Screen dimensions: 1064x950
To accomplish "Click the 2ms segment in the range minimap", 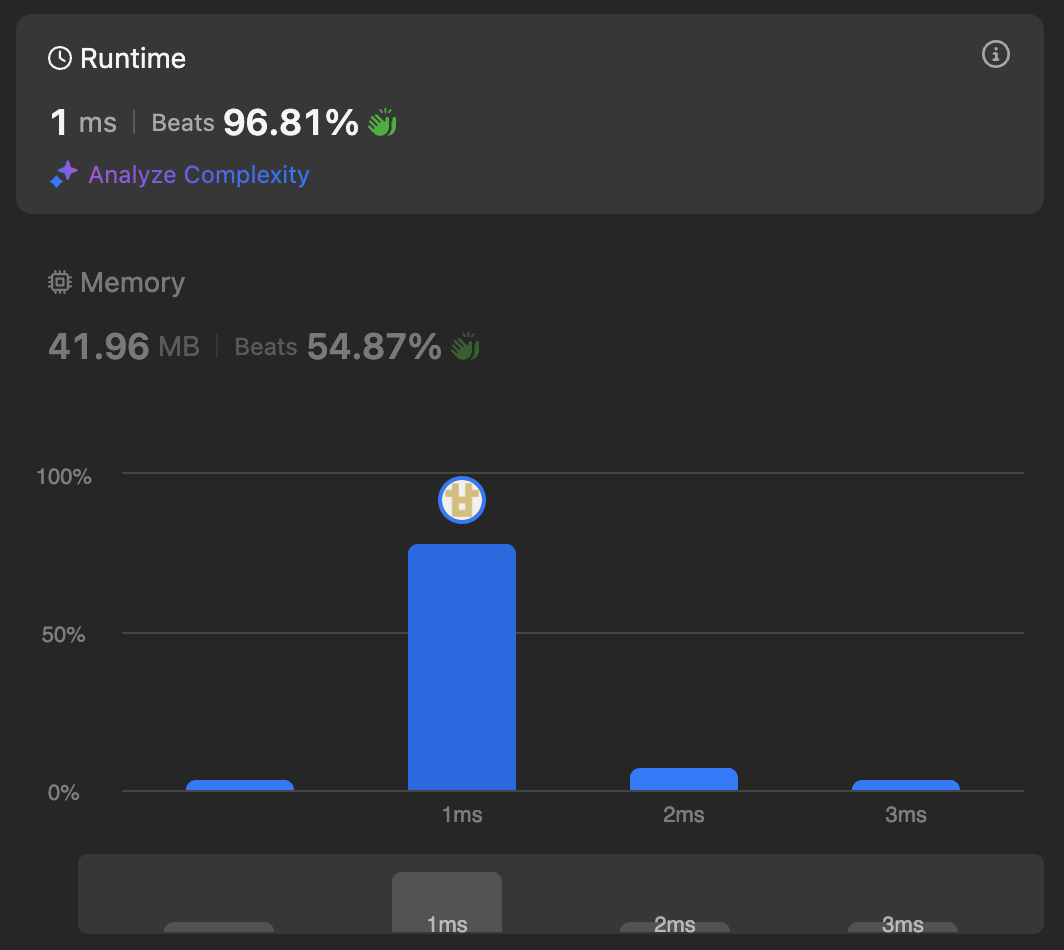I will 674,927.
